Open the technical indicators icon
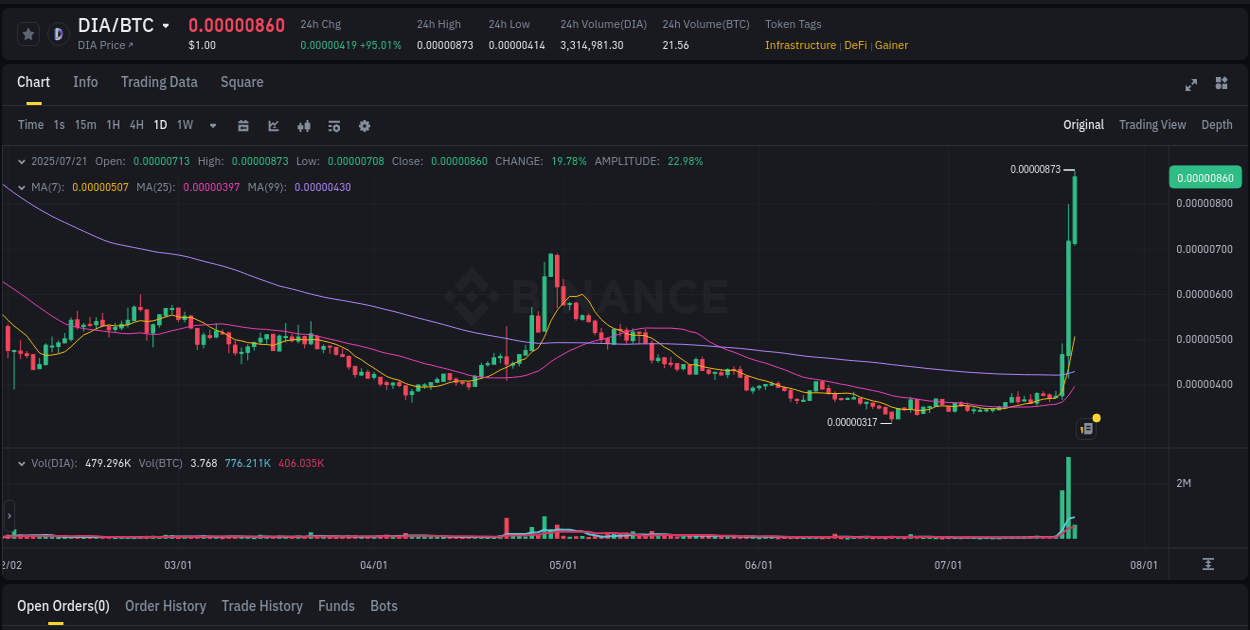This screenshot has height=630, width=1250. click(303, 126)
